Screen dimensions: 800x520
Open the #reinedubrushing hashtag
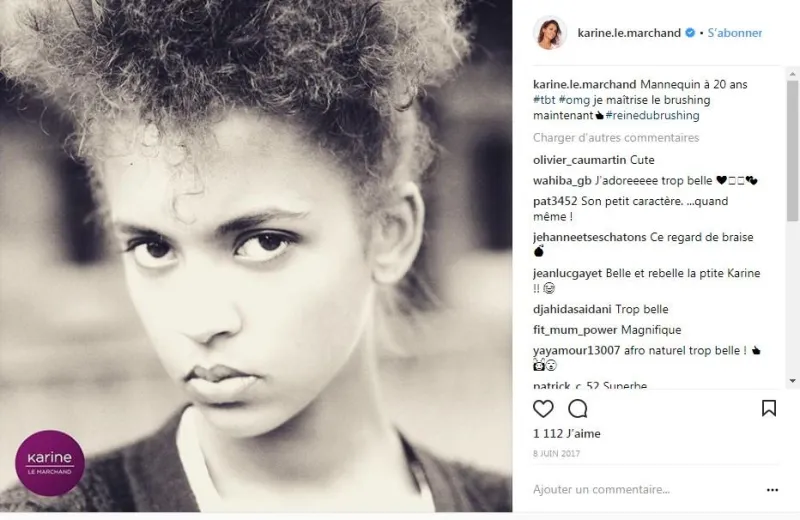coord(652,115)
